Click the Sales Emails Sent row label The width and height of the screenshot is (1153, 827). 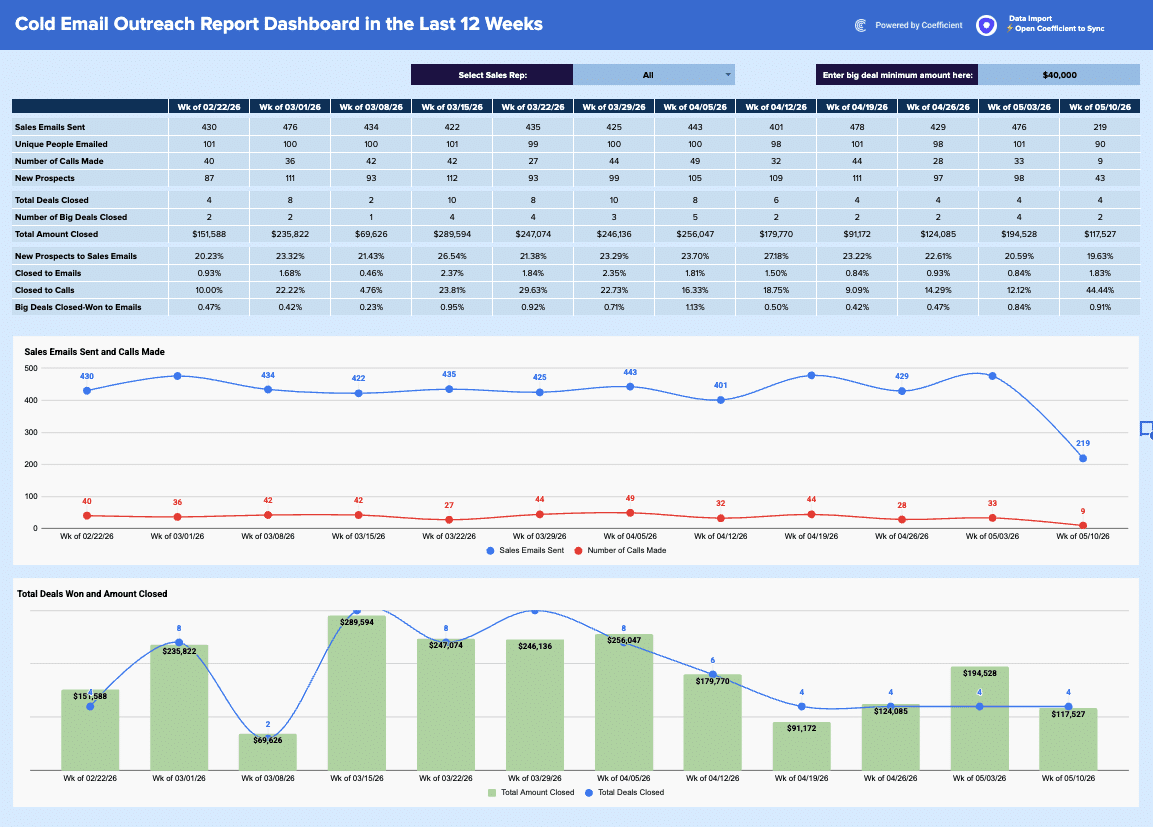[x=50, y=127]
